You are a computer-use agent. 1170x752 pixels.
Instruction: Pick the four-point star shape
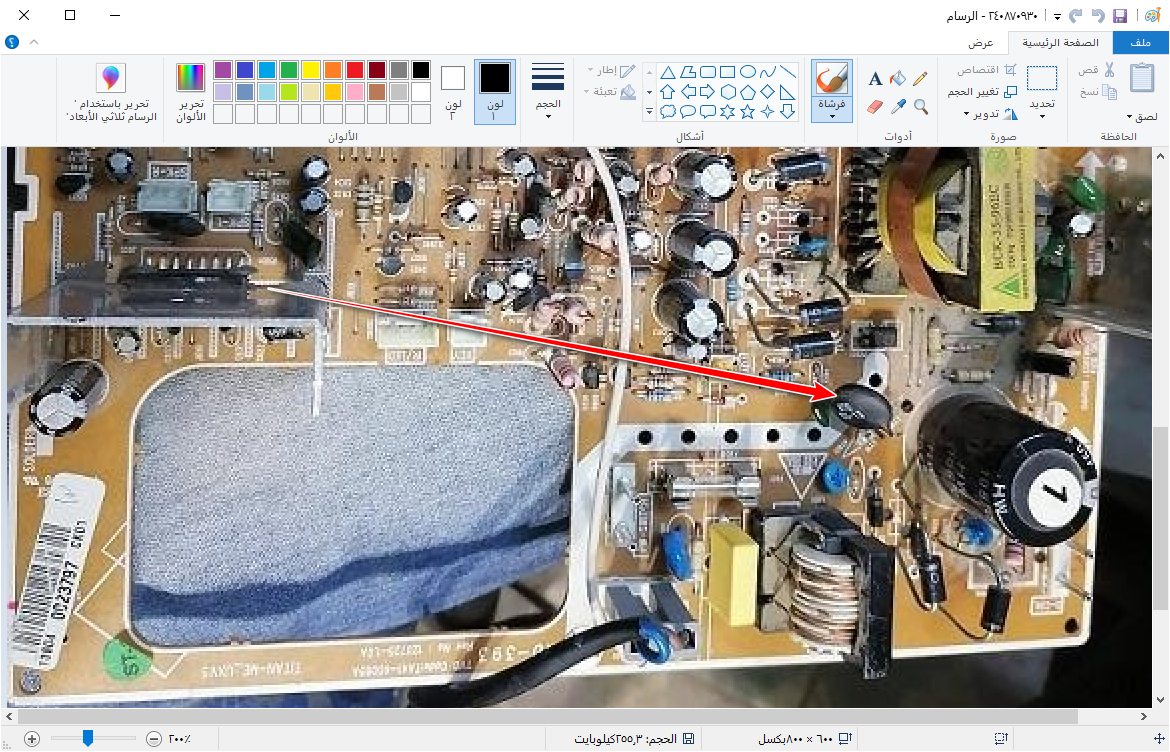pos(767,111)
